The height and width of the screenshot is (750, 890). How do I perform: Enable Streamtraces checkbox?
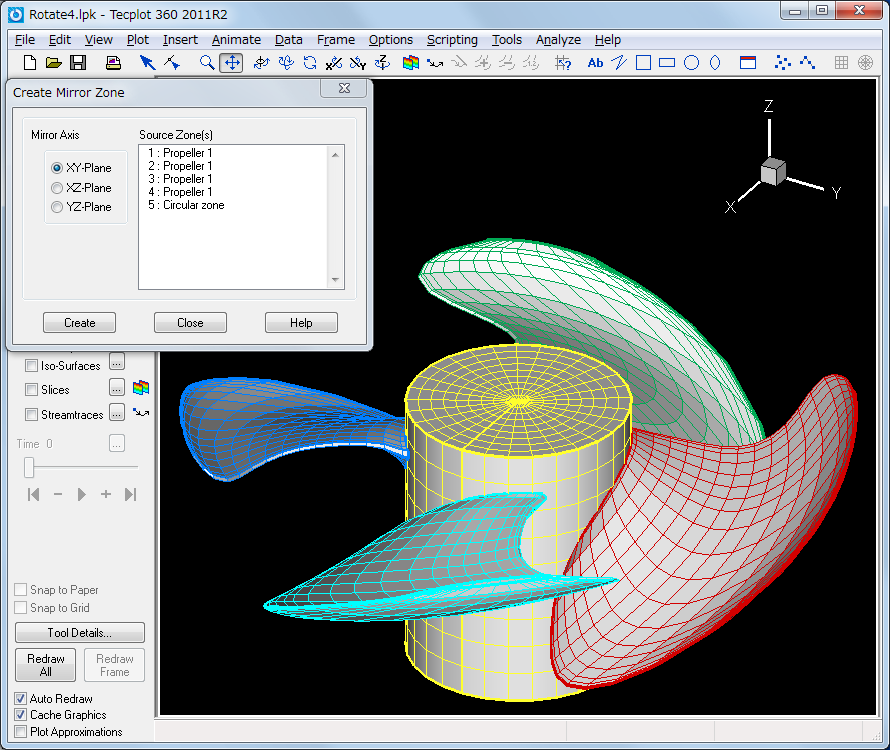32,414
